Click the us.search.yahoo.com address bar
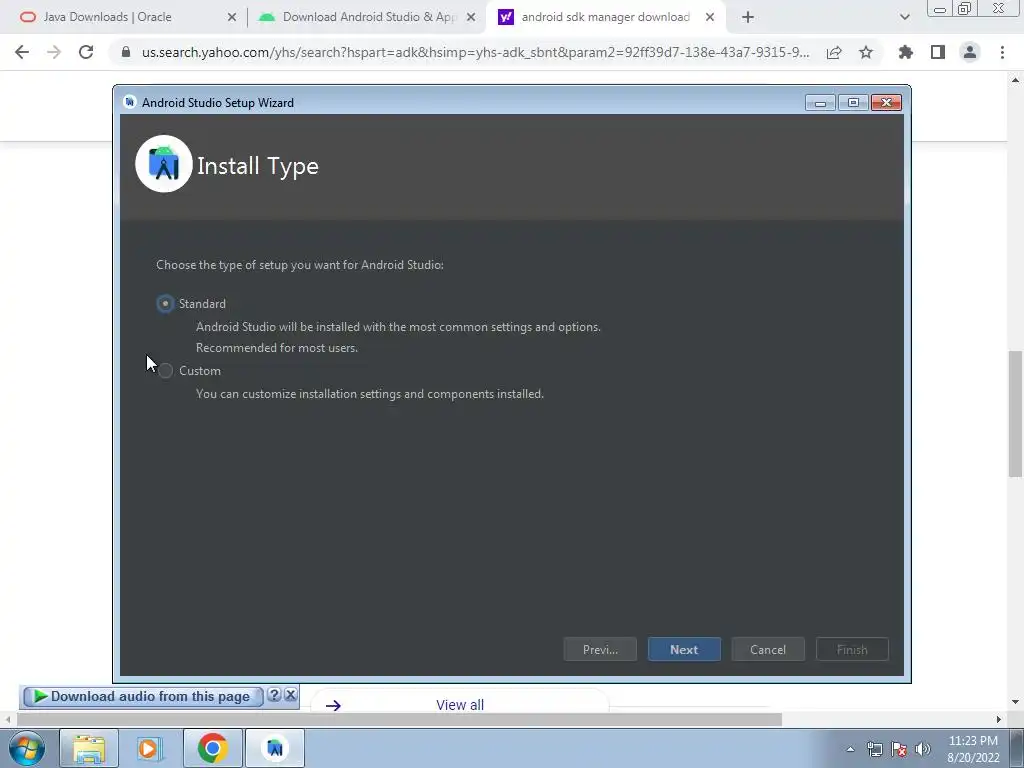This screenshot has width=1024, height=768. pos(475,52)
